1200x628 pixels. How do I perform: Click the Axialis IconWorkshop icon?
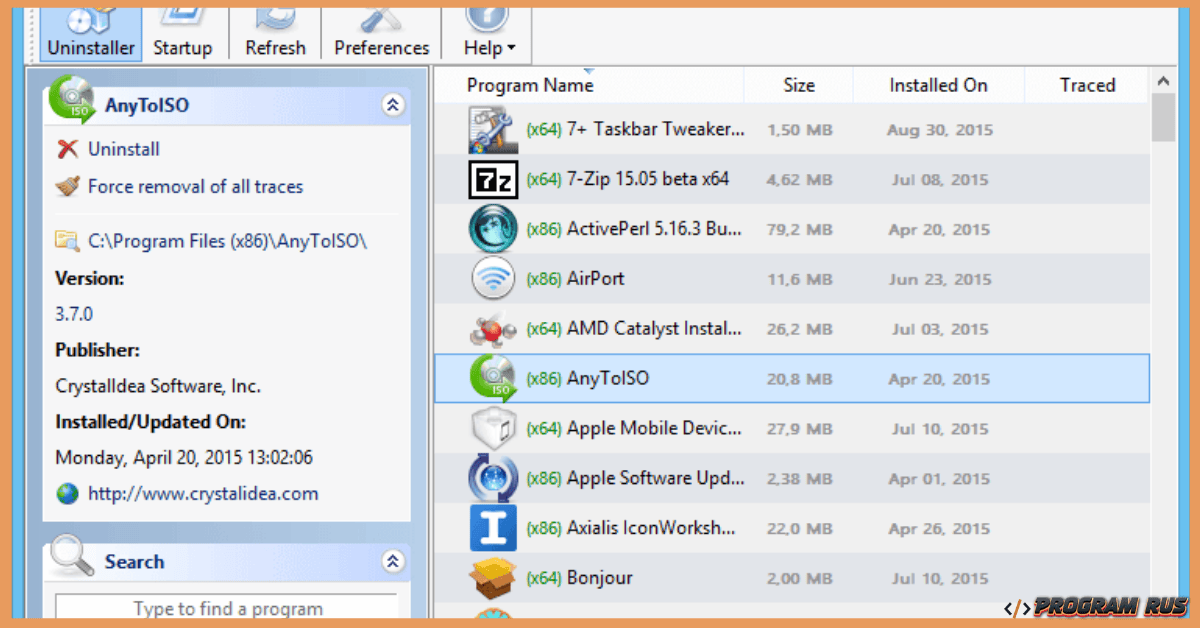pos(493,528)
